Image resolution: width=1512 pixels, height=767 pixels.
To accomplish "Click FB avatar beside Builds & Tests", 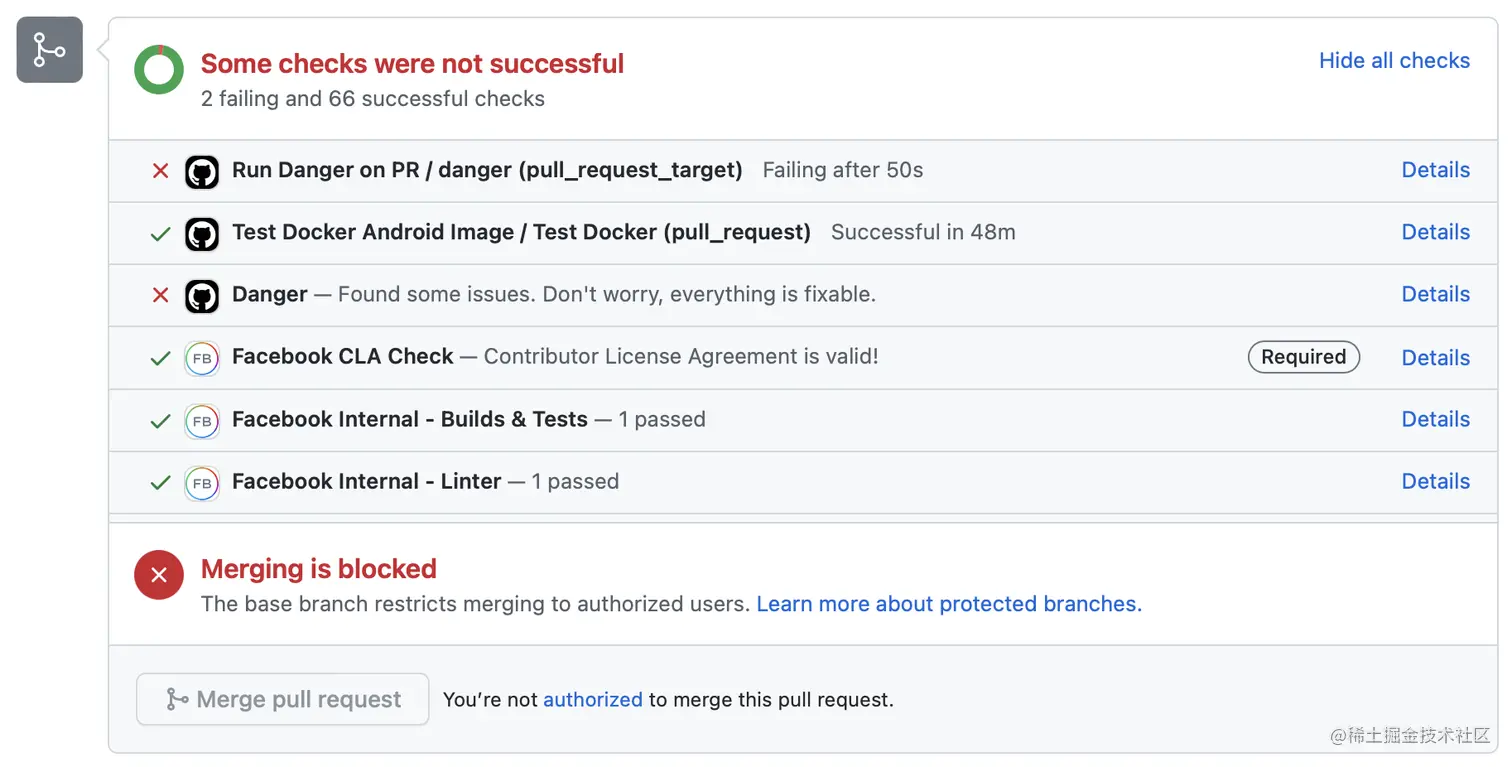I will (202, 421).
